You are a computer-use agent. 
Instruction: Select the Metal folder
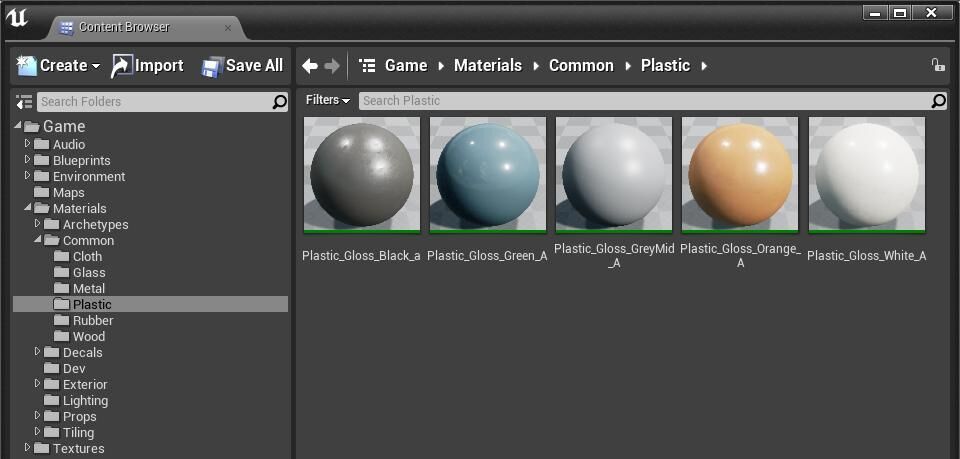pyautogui.click(x=88, y=288)
